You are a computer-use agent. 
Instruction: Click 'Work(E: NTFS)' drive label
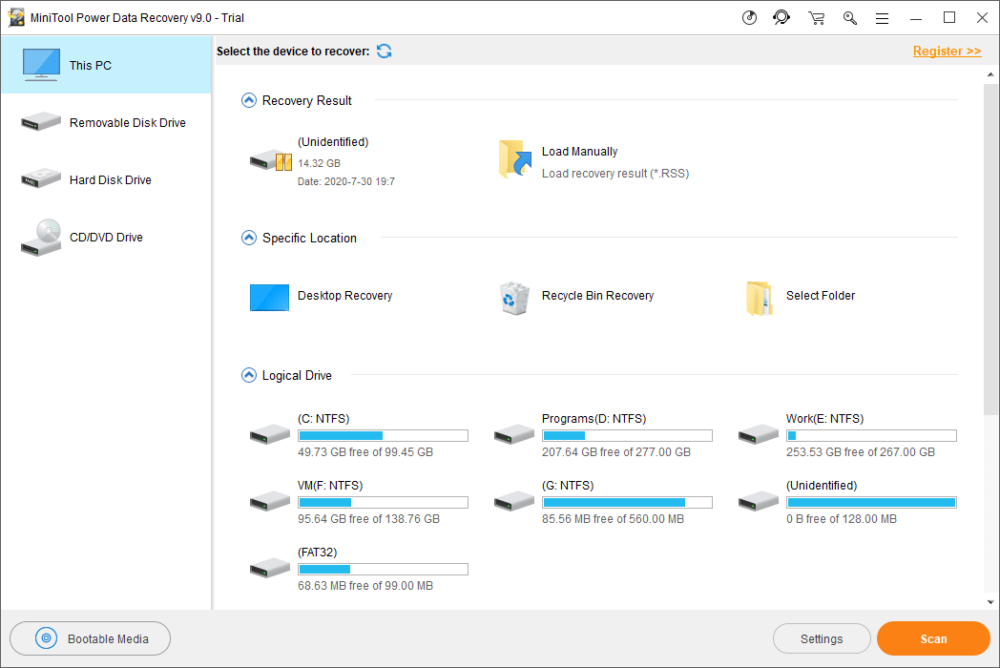click(x=825, y=419)
